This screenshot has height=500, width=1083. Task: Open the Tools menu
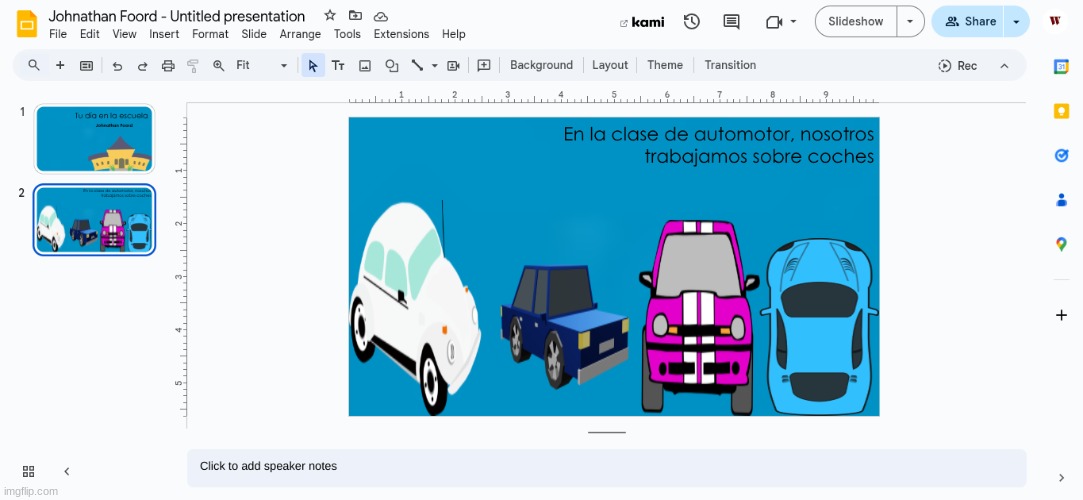point(347,34)
